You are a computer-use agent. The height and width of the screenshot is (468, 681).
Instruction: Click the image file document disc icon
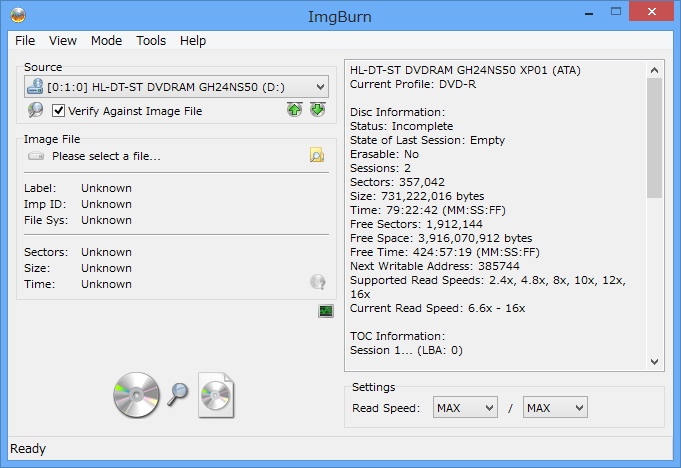click(x=216, y=395)
